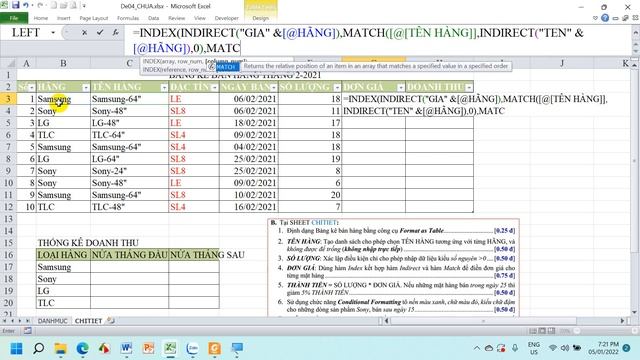
Task: Open HÃNG column filter dropdown
Action: click(x=85, y=87)
